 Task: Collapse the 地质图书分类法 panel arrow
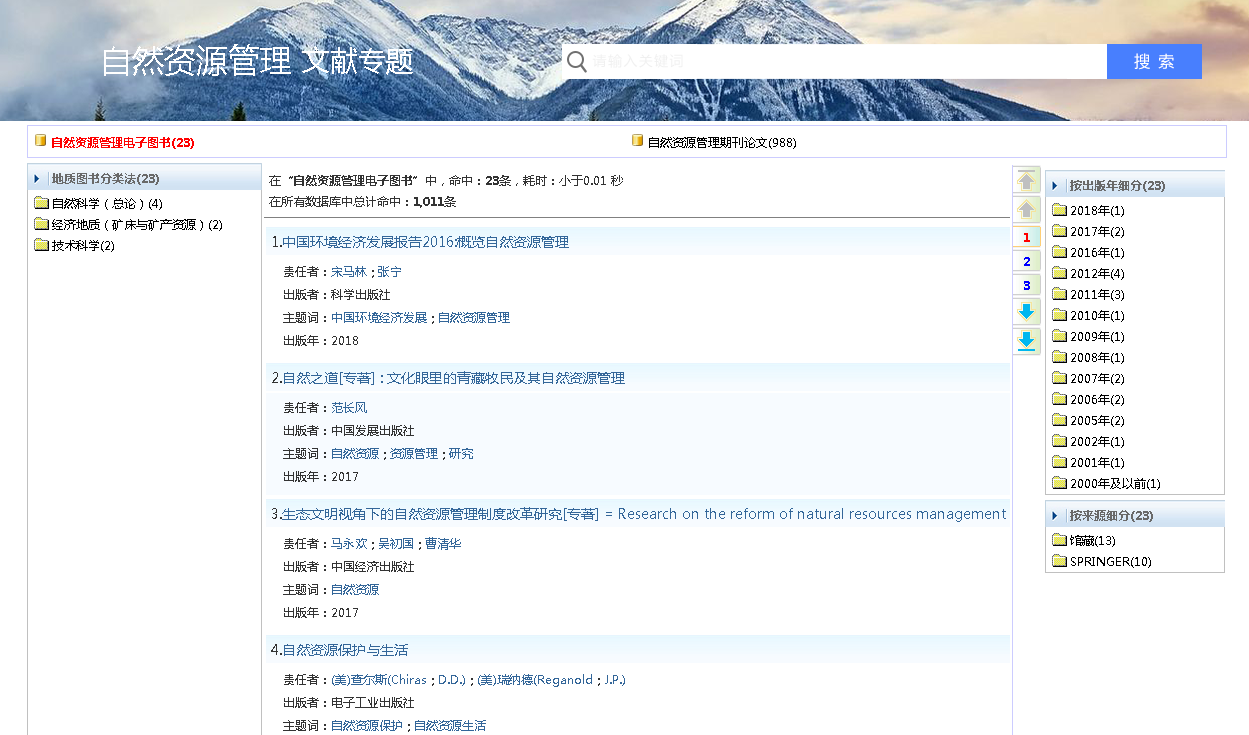click(37, 179)
